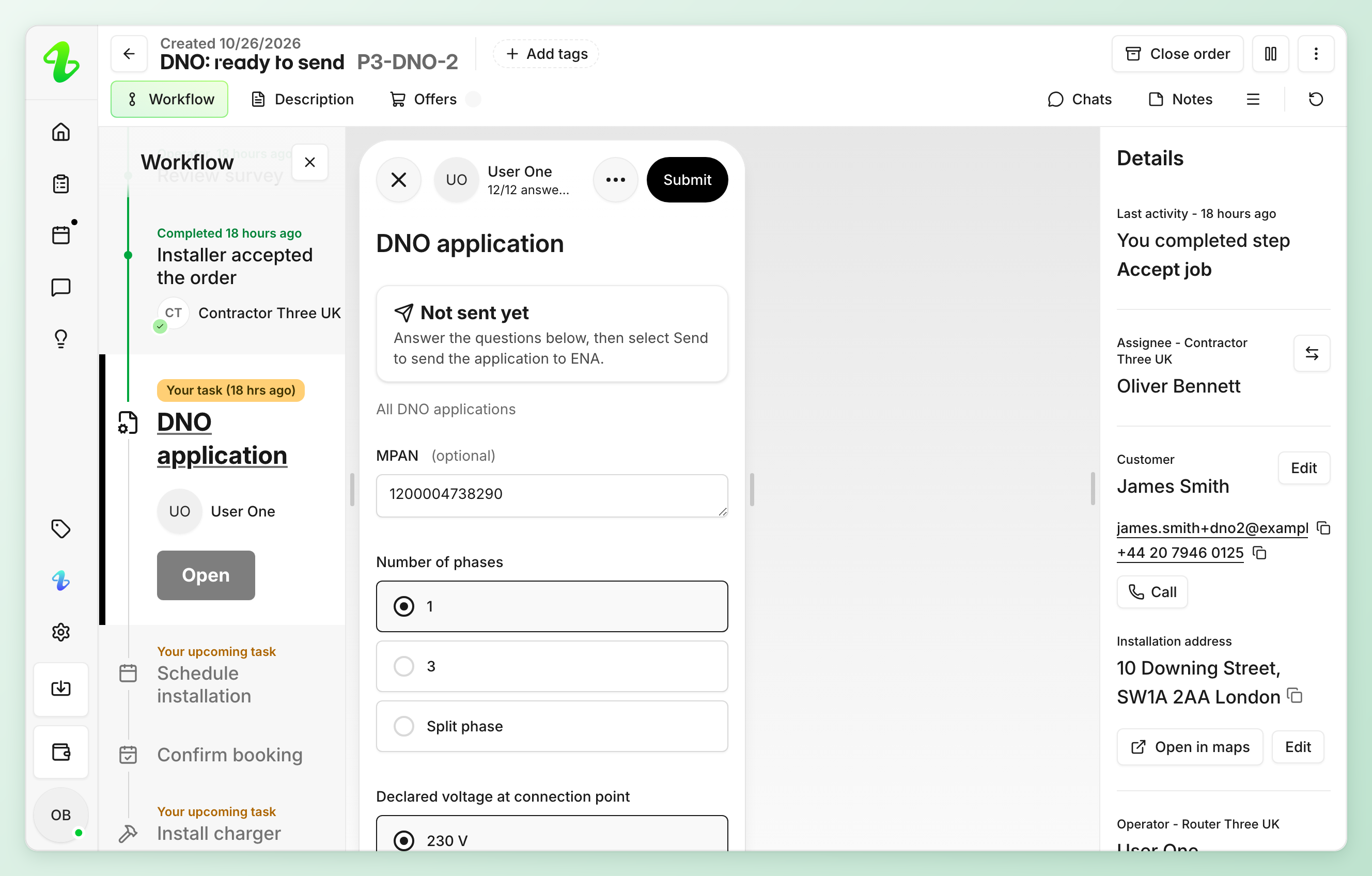Copy the customer phone number
This screenshot has height=876, width=1372.
click(x=1259, y=553)
